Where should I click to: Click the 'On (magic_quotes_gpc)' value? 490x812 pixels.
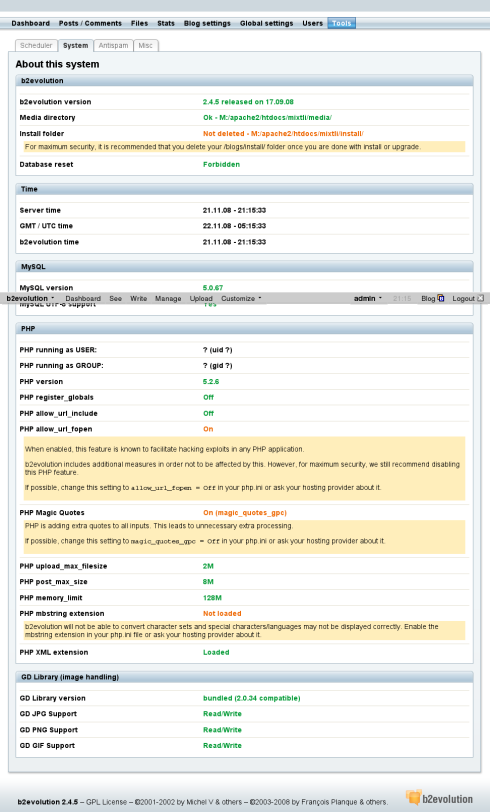[x=244, y=513]
